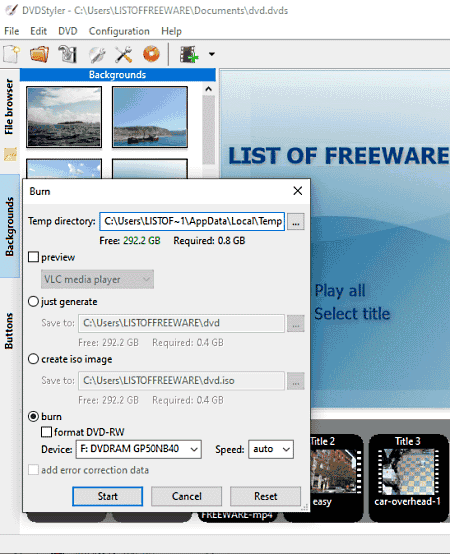Switch to the File browser side tab
Image resolution: width=450 pixels, height=554 pixels.
click(x=9, y=106)
